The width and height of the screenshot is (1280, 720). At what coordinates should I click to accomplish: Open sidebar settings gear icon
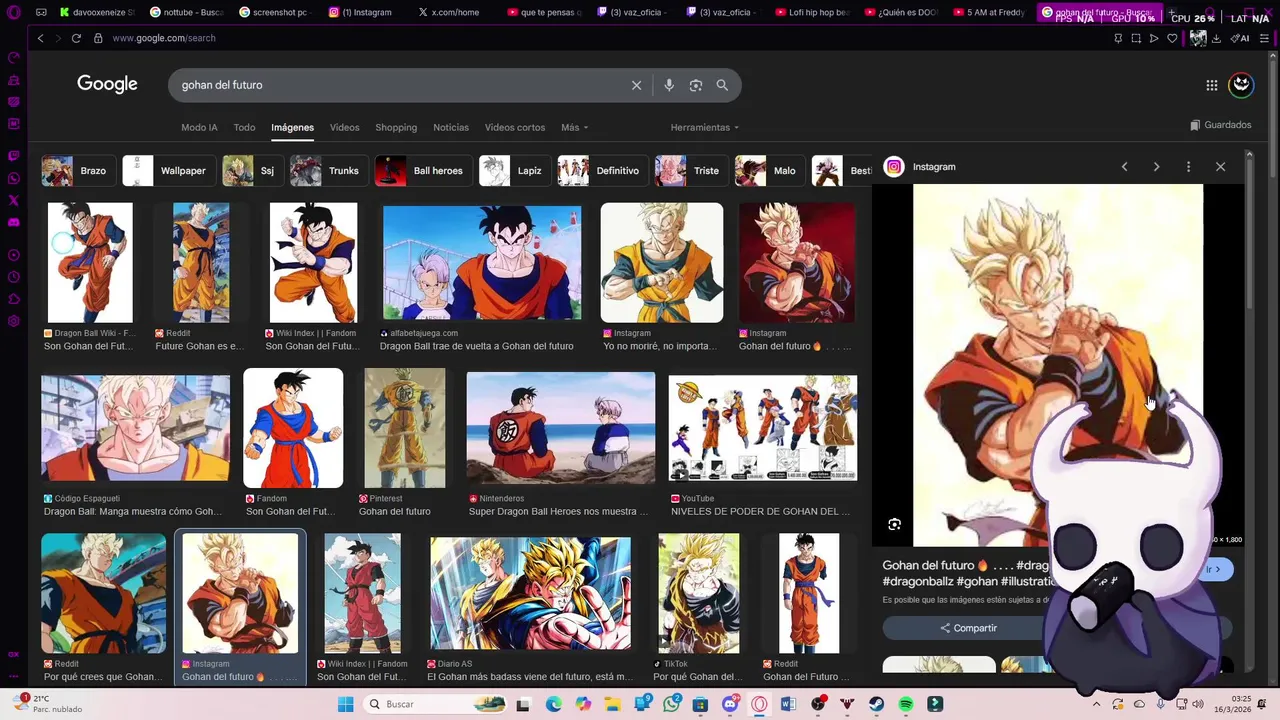[14, 321]
